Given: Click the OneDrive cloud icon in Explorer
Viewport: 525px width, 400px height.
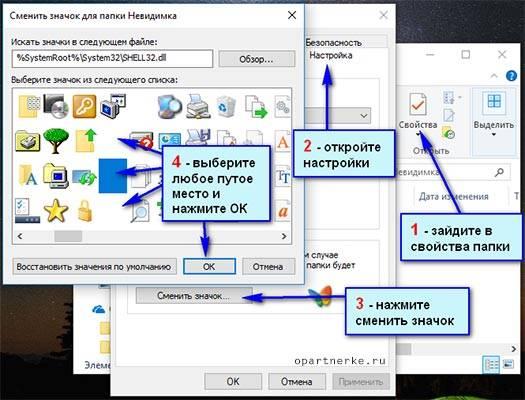Looking at the screenshot, I should pyautogui.click(x=98, y=309).
